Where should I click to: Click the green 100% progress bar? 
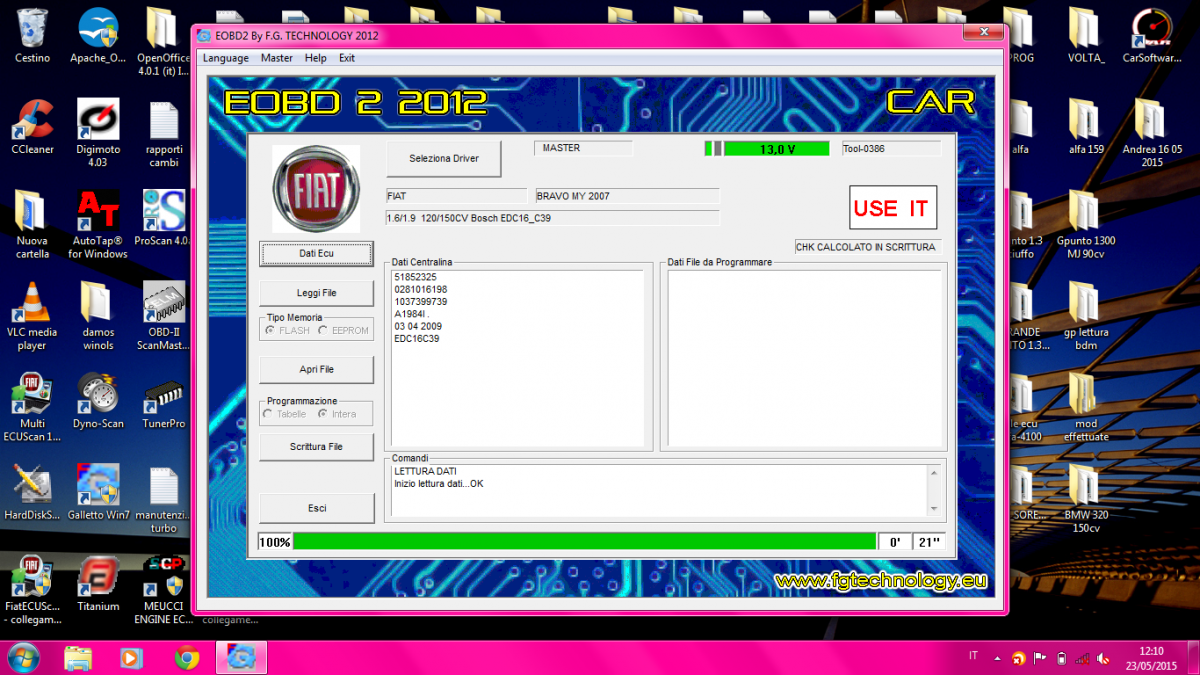click(585, 542)
